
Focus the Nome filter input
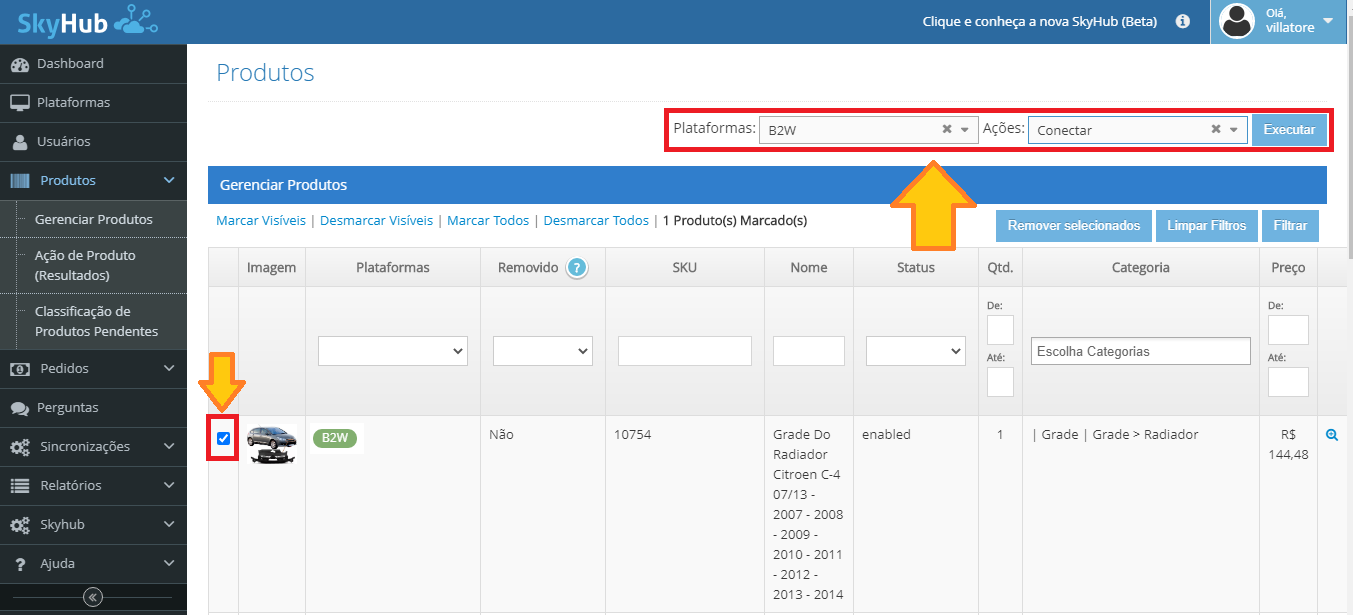pos(809,351)
